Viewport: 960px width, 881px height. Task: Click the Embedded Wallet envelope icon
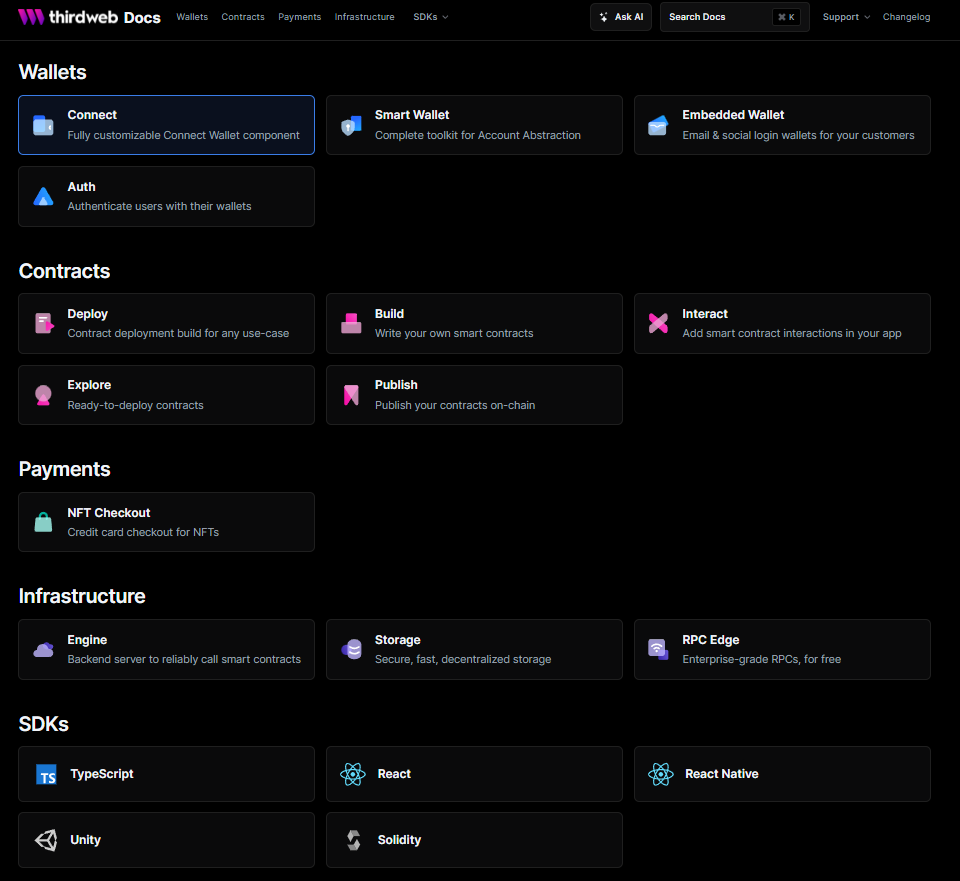[x=658, y=125]
